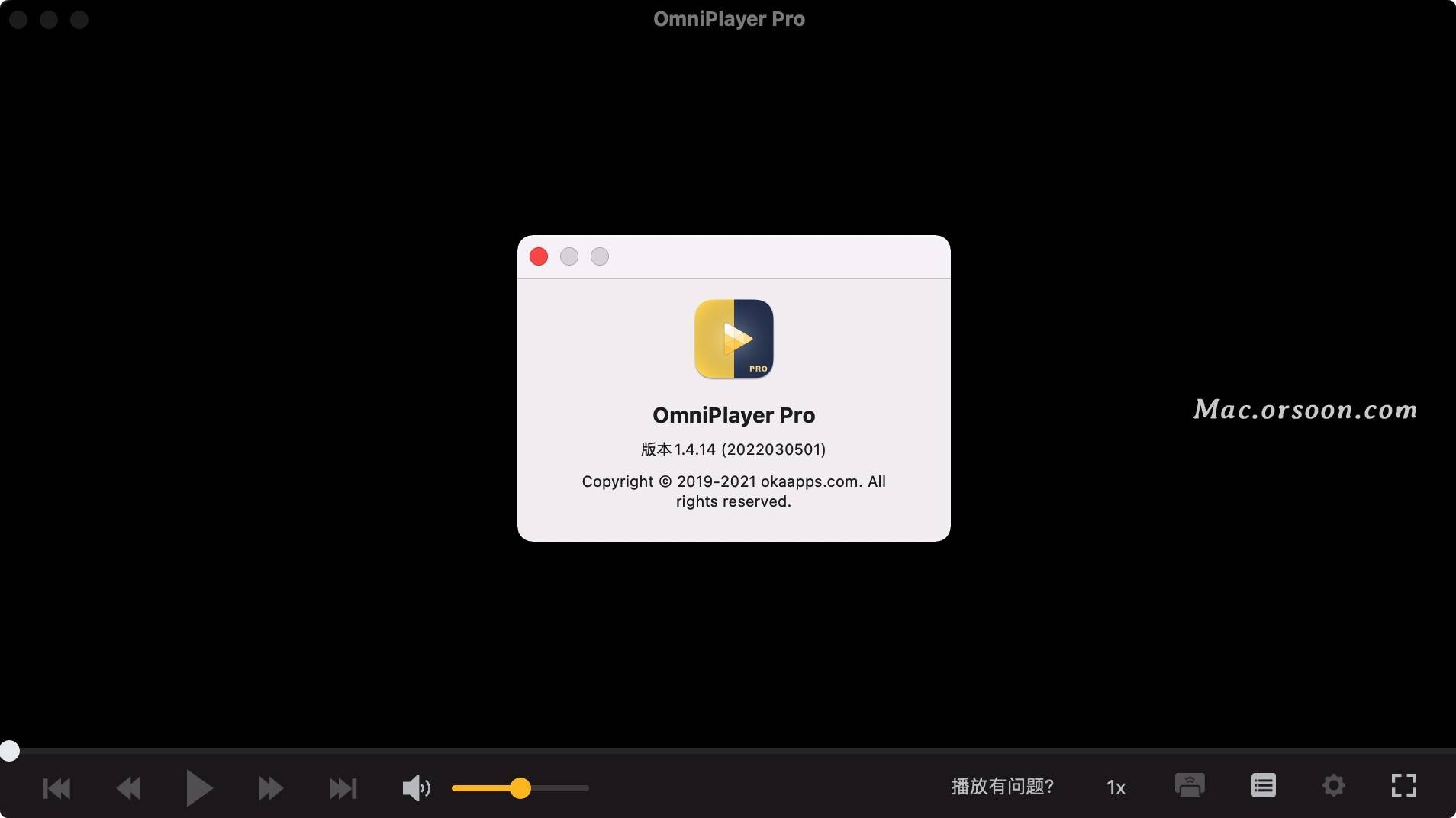
Task: Skip to the previous track
Action: click(x=56, y=787)
